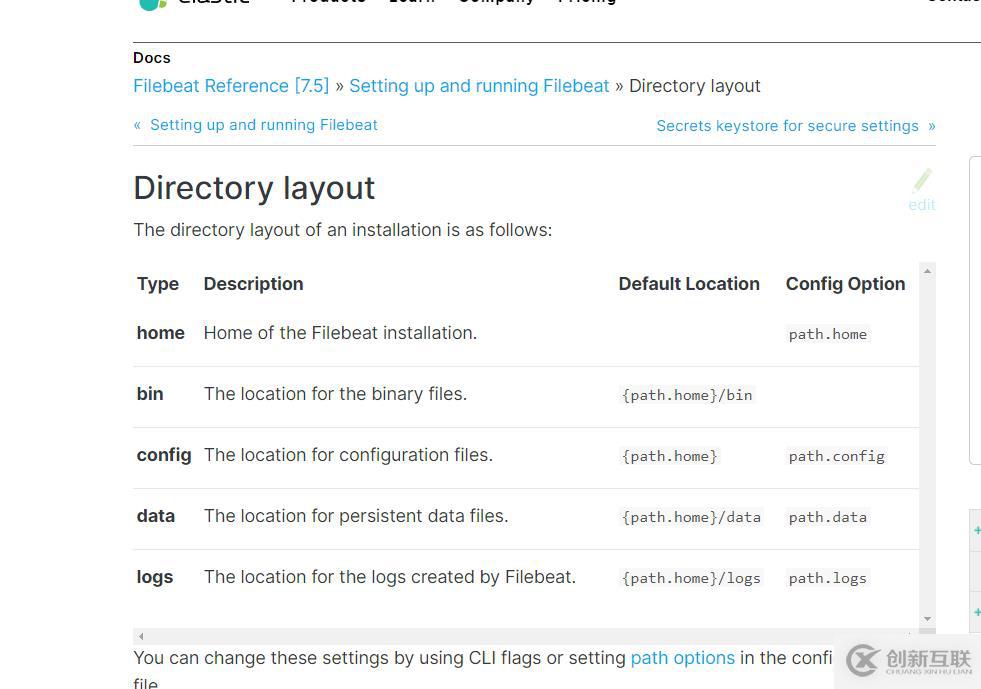Click the table's scroll down arrow
This screenshot has width=981, height=689.
point(927,619)
